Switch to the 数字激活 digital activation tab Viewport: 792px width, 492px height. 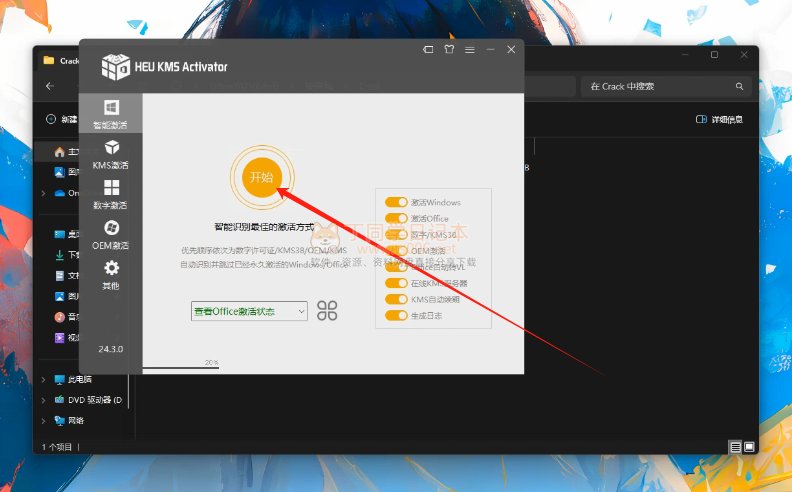click(x=111, y=195)
